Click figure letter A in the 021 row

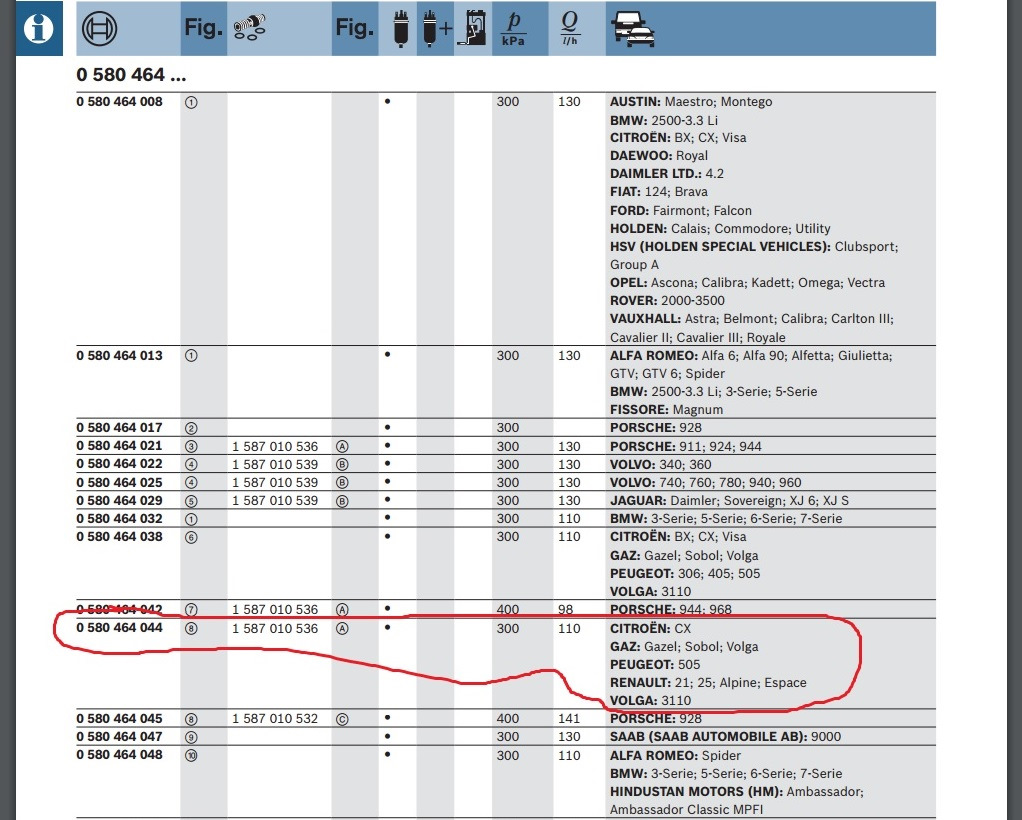click(x=342, y=447)
